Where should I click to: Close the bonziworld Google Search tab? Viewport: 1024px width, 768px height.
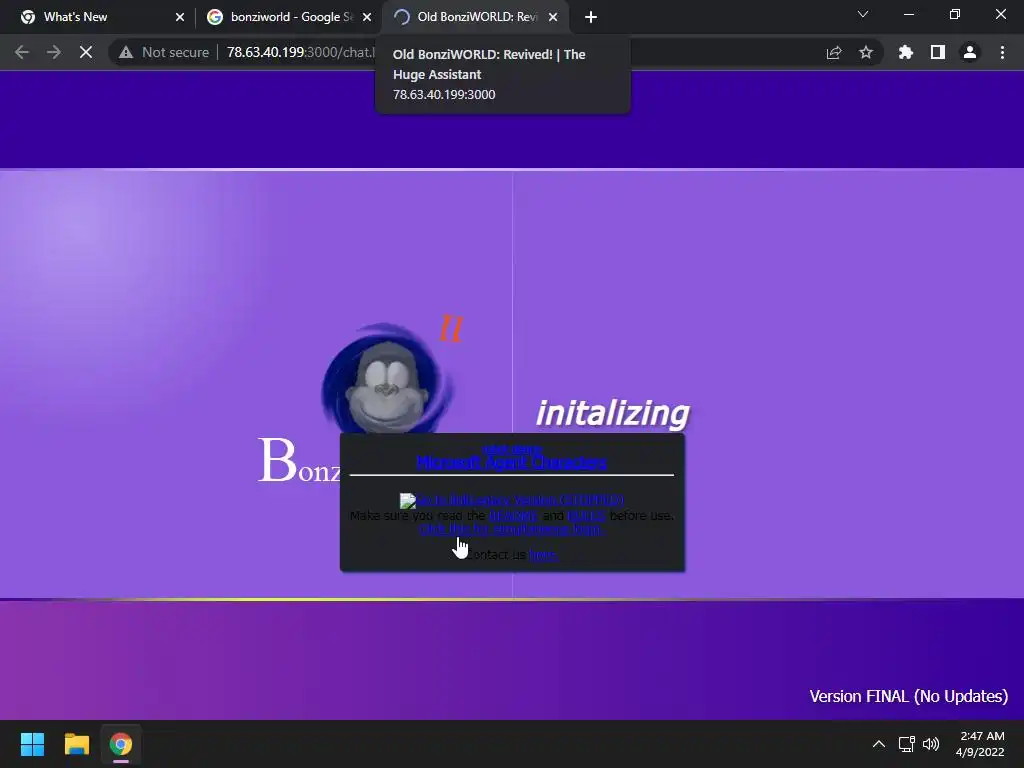(366, 17)
